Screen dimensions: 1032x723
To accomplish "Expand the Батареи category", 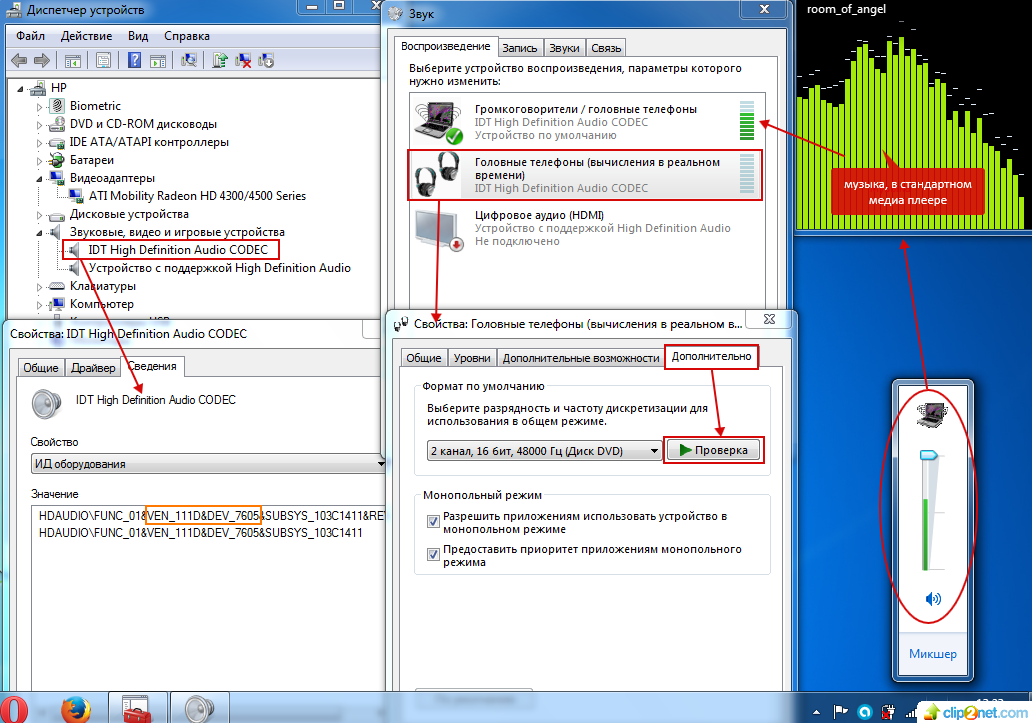I will tap(39, 161).
